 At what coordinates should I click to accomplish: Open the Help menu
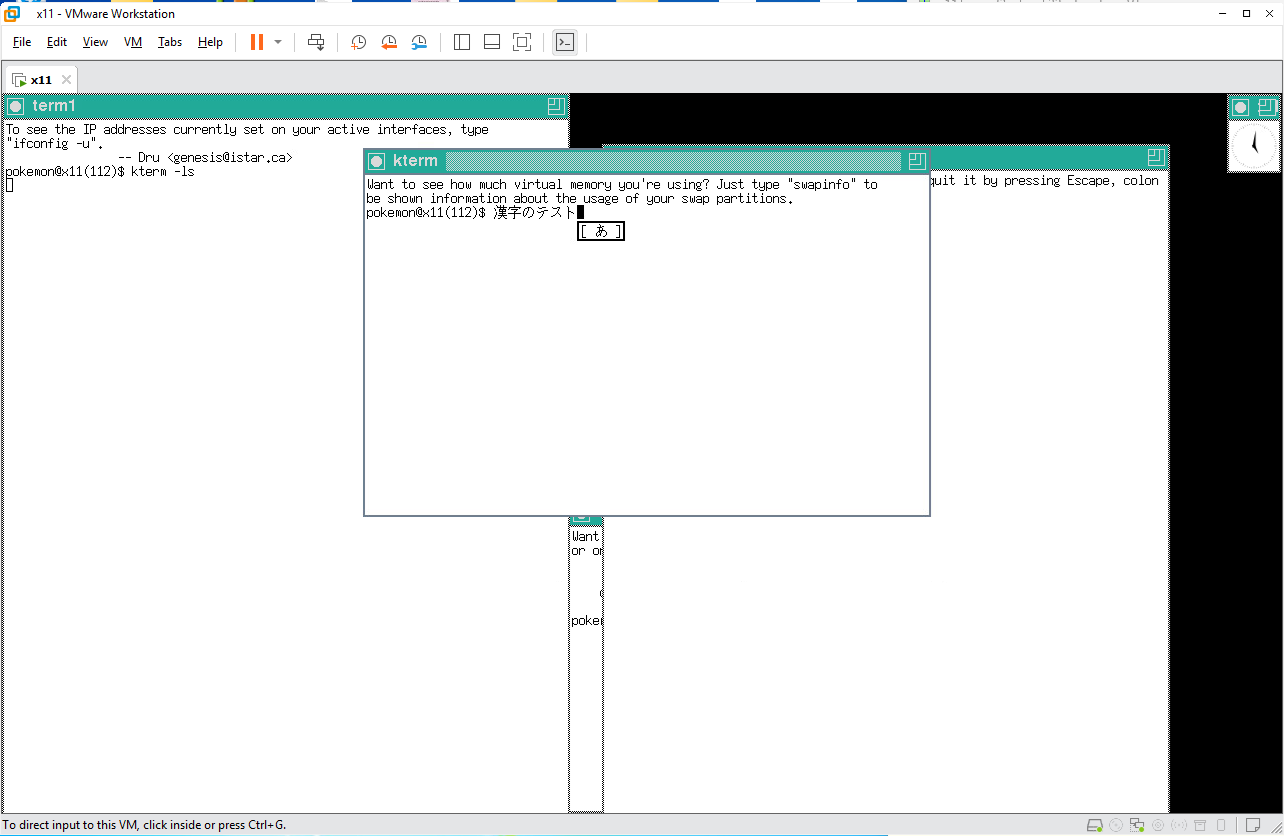210,42
